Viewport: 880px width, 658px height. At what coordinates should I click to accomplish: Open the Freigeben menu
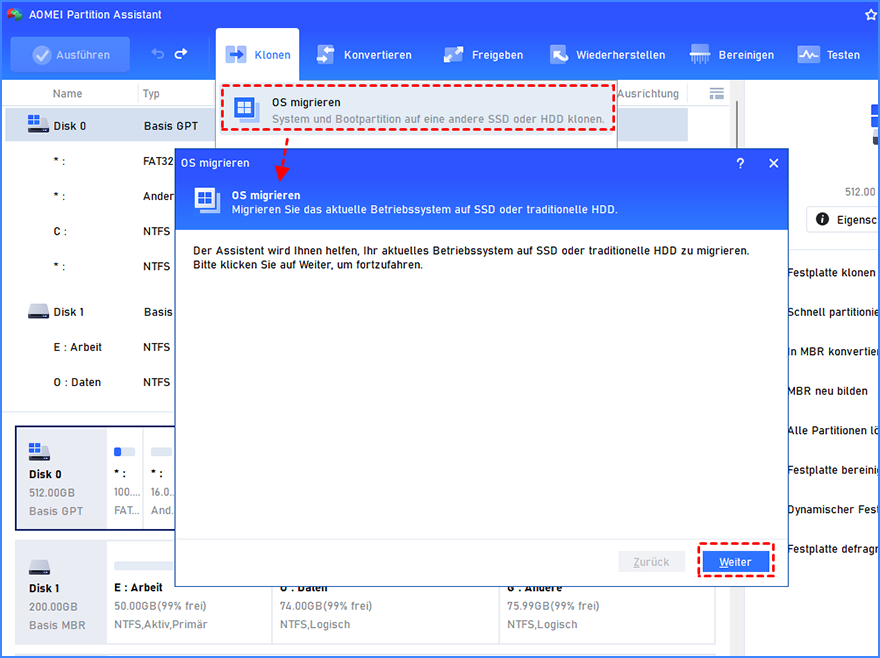click(483, 55)
